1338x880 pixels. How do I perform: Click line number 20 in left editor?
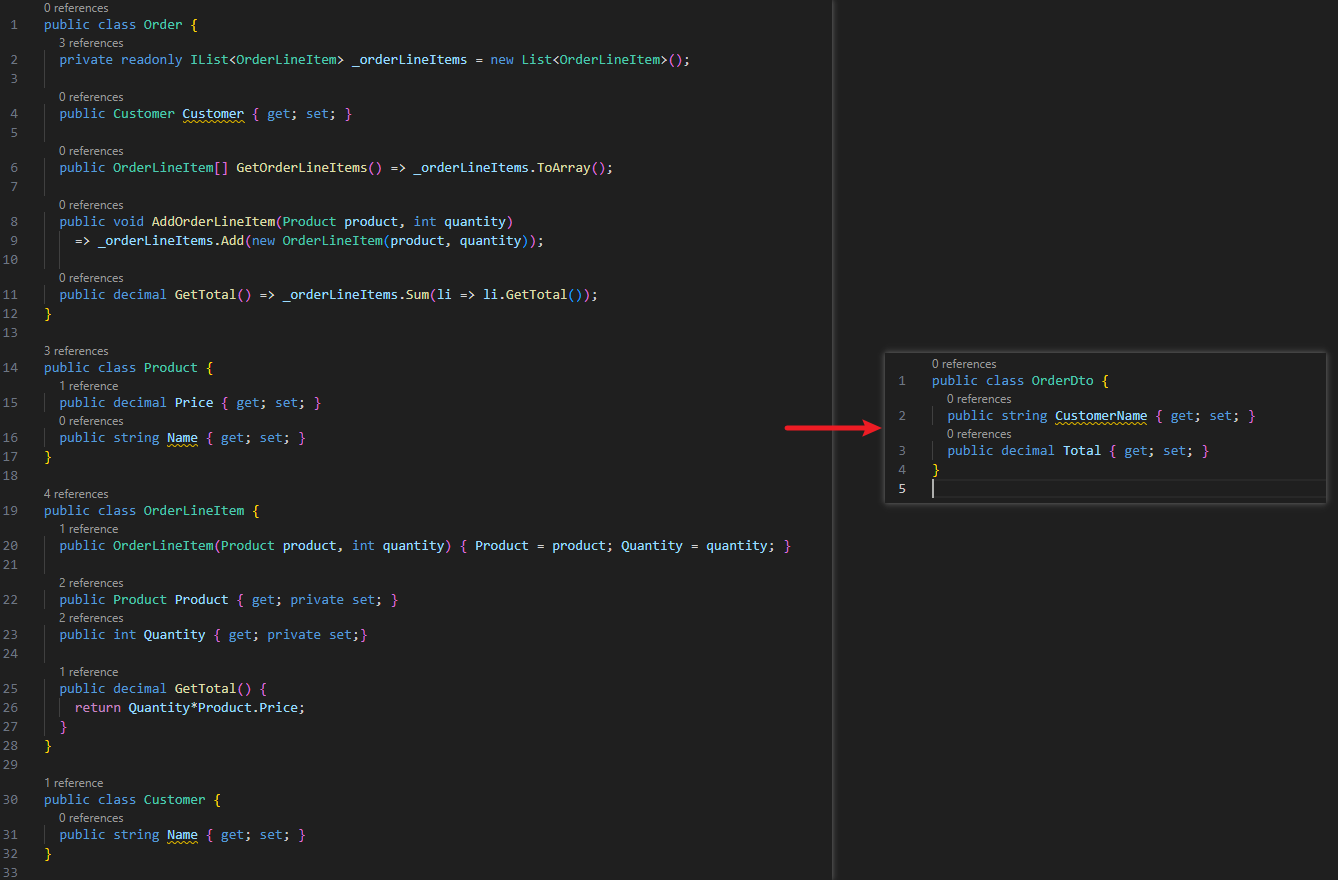11,546
